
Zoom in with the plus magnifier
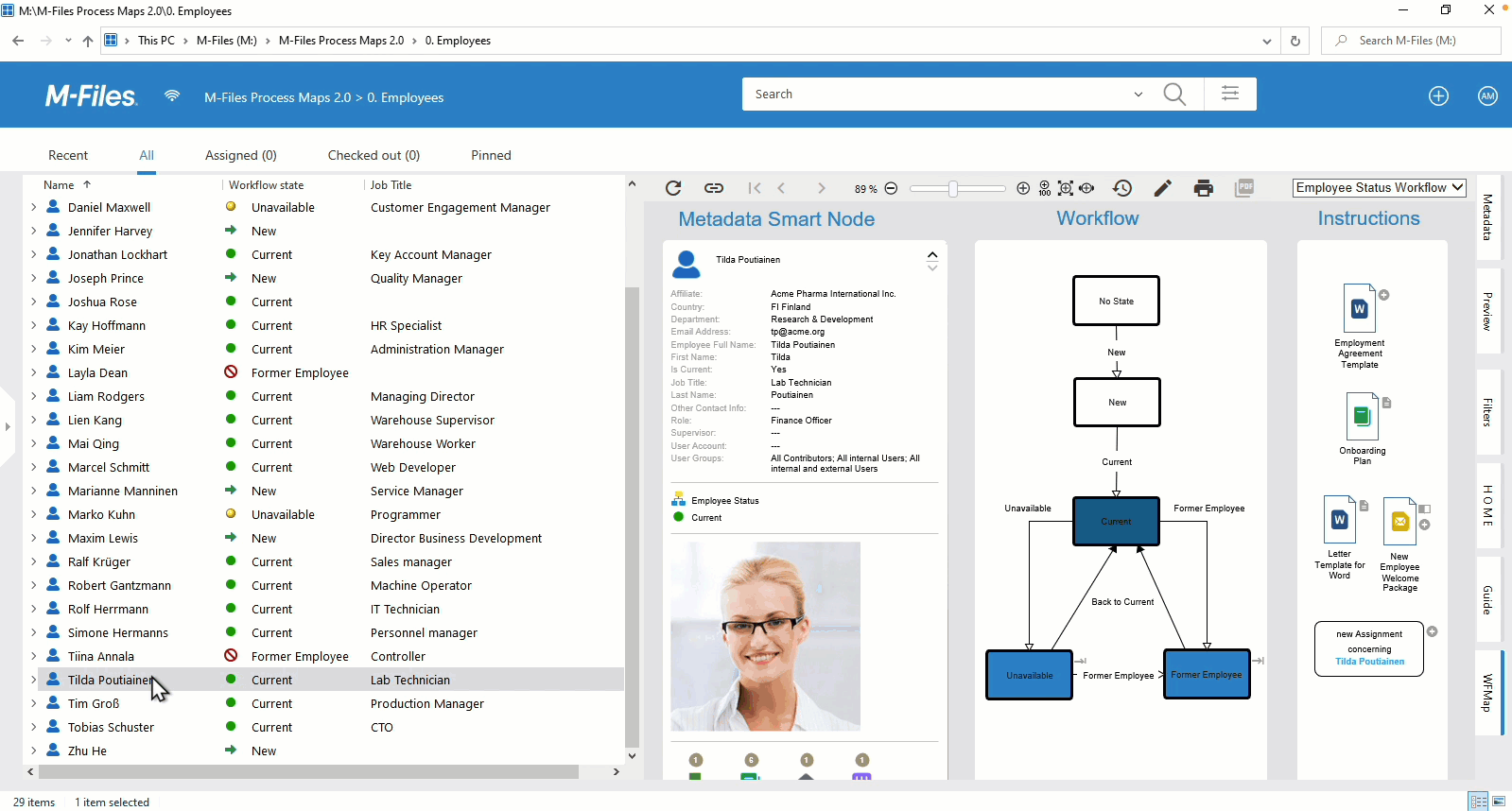tap(1023, 188)
